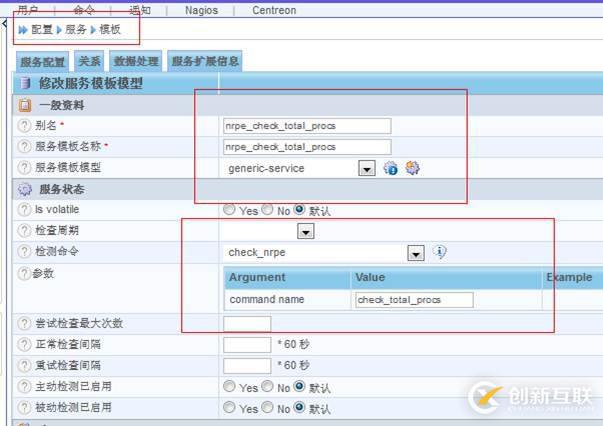Image resolution: width=603 pixels, height=426 pixels.
Task: Click the help icon beside 重试检查间隔
Action: click(x=24, y=365)
